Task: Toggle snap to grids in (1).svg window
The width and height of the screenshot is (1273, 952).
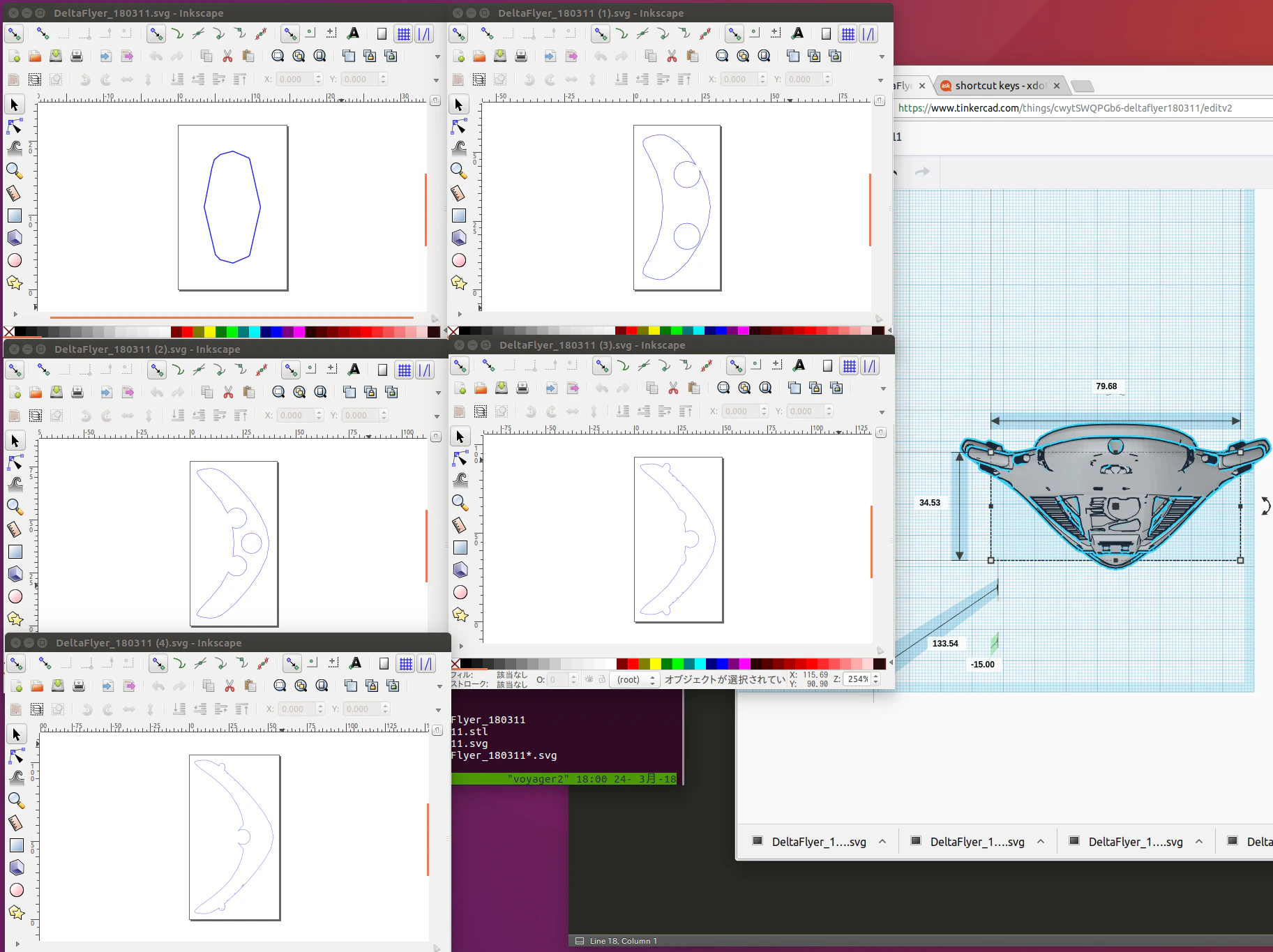Action: [848, 33]
